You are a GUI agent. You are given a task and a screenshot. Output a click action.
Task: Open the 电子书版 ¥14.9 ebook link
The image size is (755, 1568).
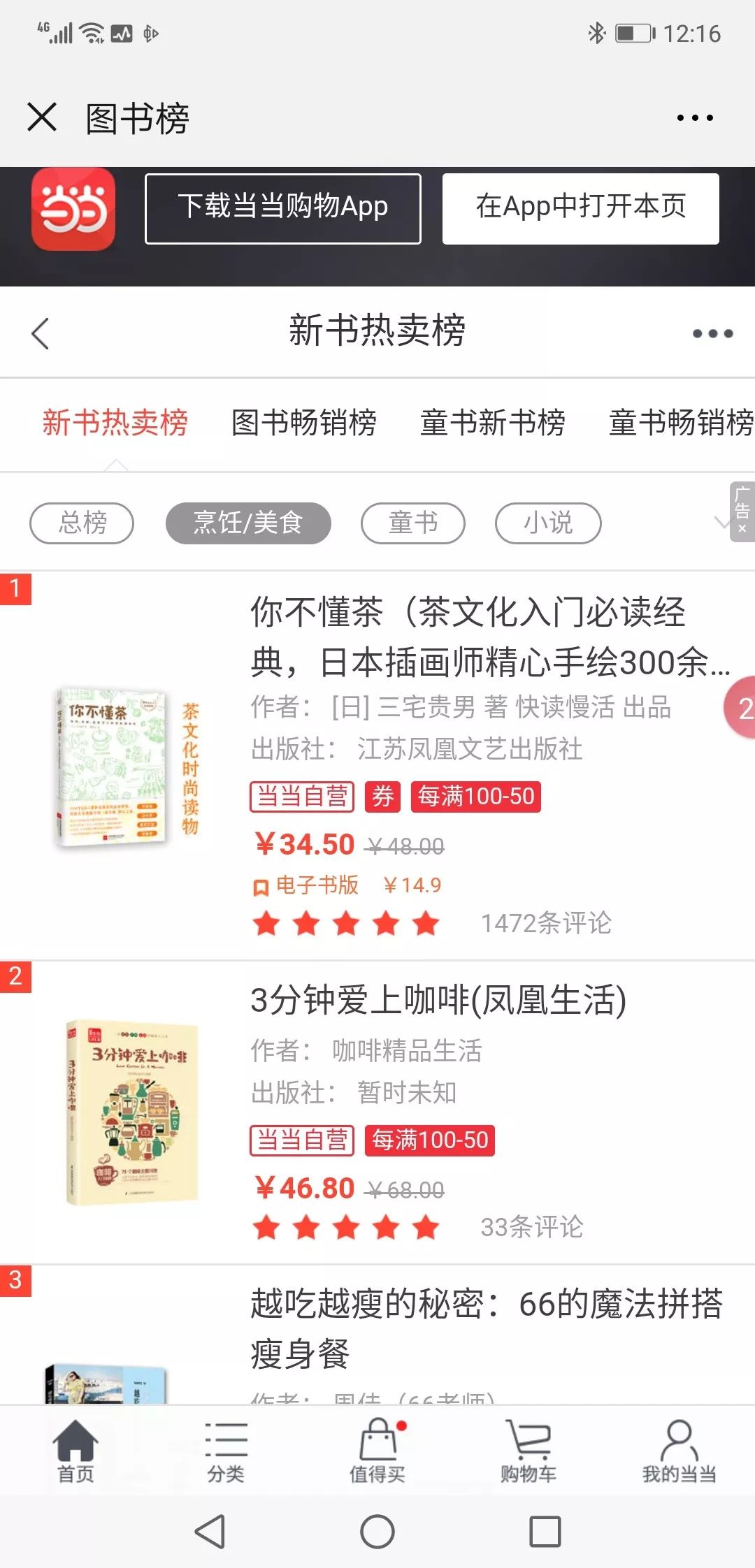coord(347,885)
